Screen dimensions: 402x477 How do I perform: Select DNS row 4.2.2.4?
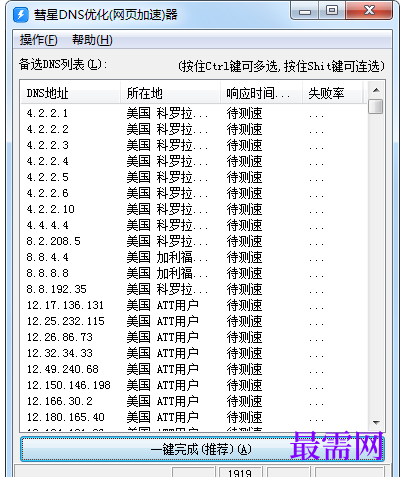point(193,161)
